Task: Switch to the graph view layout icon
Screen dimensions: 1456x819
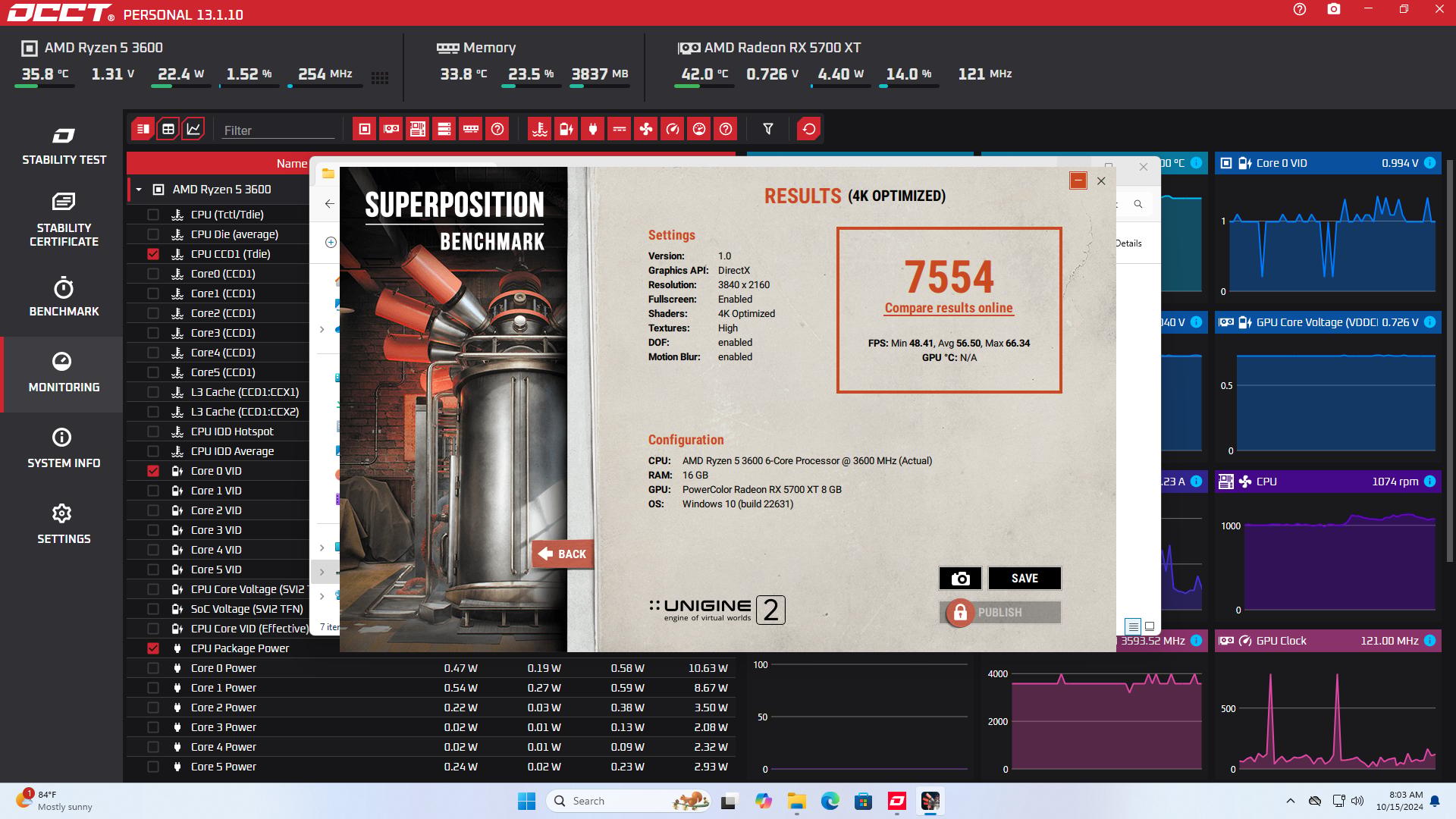Action: pos(193,129)
